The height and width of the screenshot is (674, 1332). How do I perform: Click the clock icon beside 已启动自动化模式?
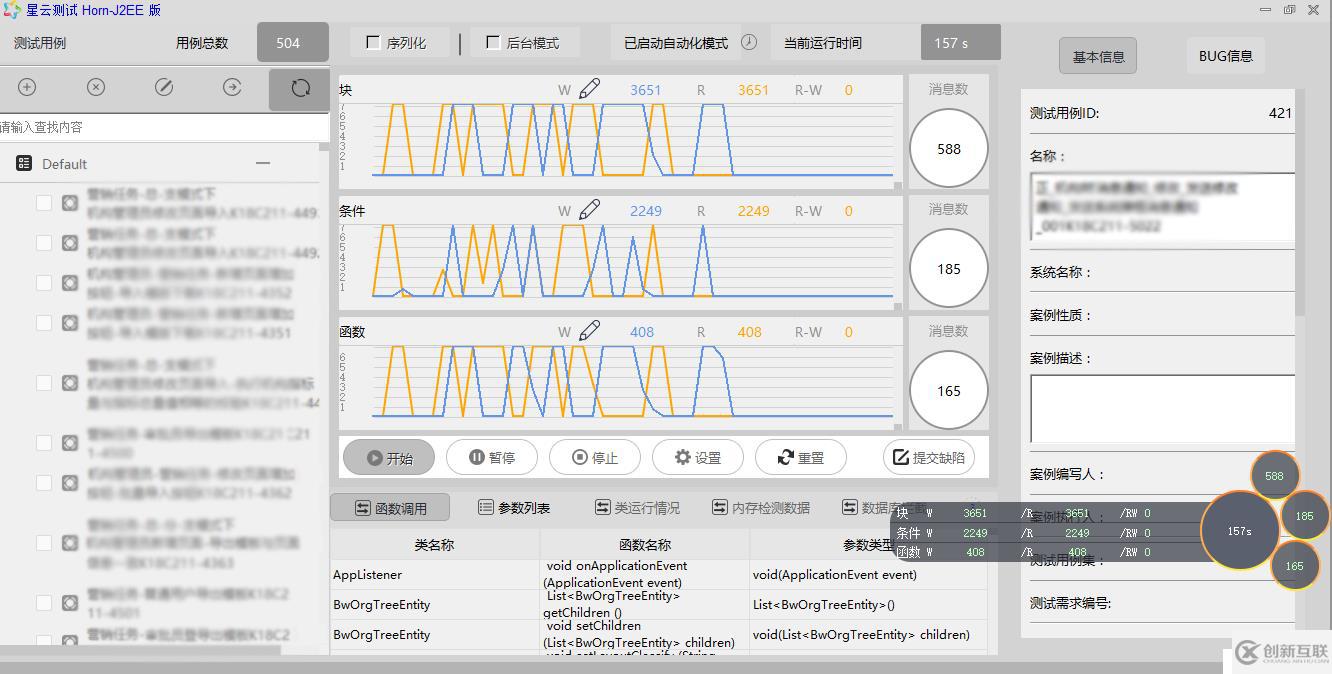[749, 43]
